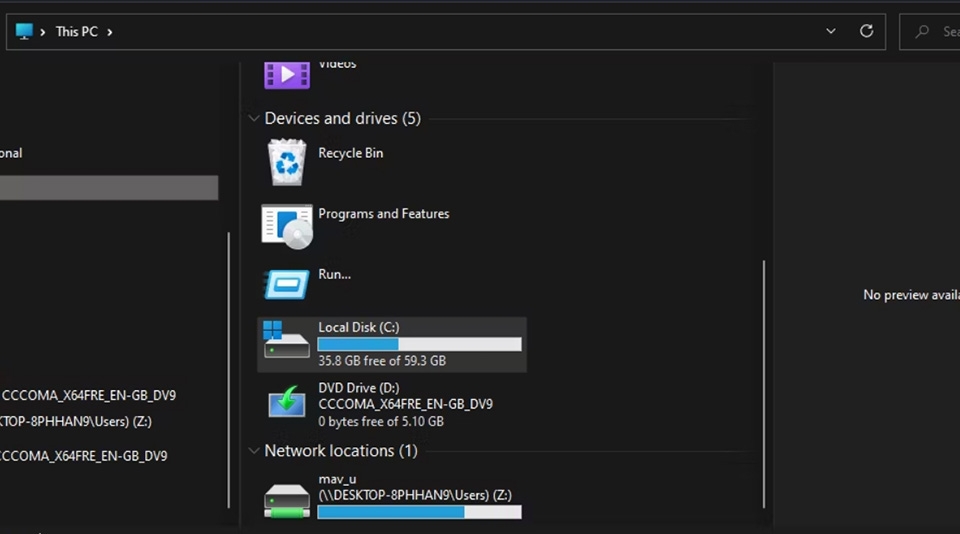Click the Run... label
The width and height of the screenshot is (960, 534).
334,274
